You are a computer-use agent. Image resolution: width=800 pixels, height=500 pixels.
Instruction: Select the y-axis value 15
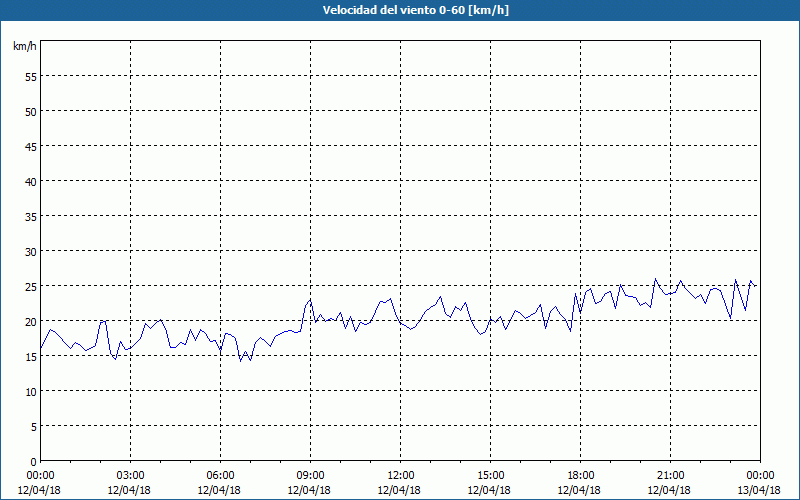pyautogui.click(x=31, y=357)
